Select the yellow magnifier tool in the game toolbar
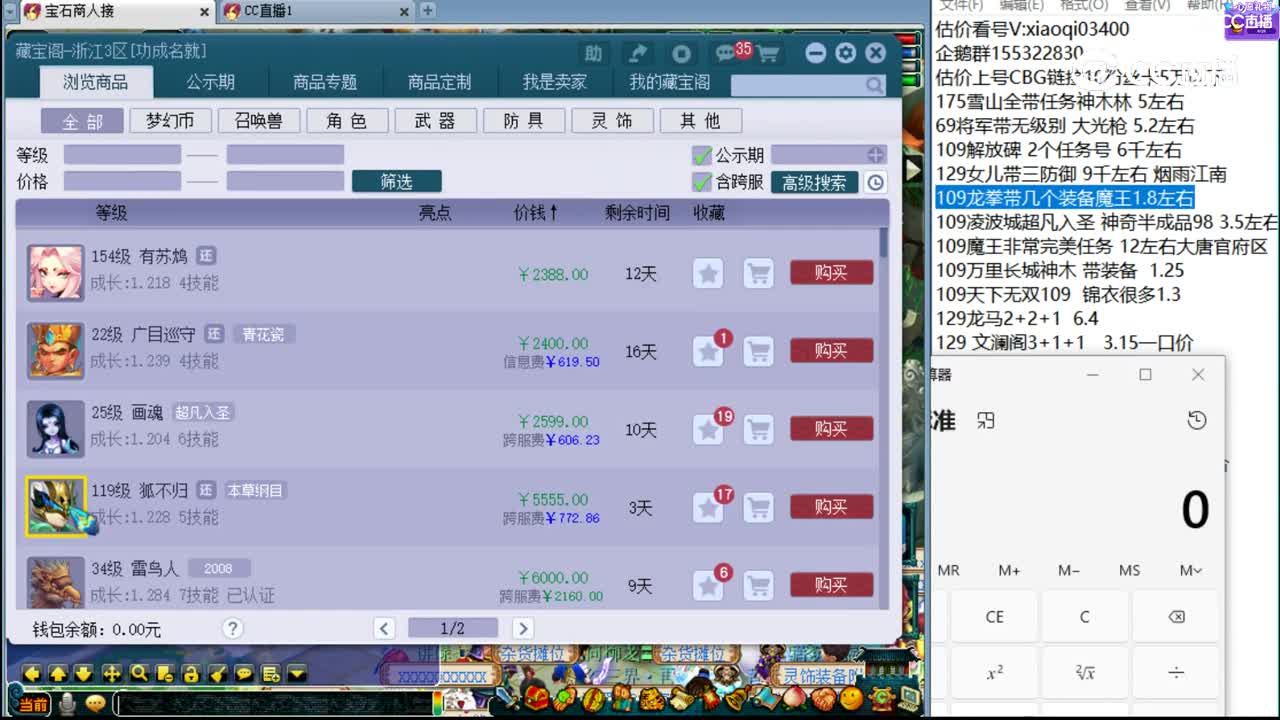Image resolution: width=1280 pixels, height=720 pixels. [x=139, y=675]
